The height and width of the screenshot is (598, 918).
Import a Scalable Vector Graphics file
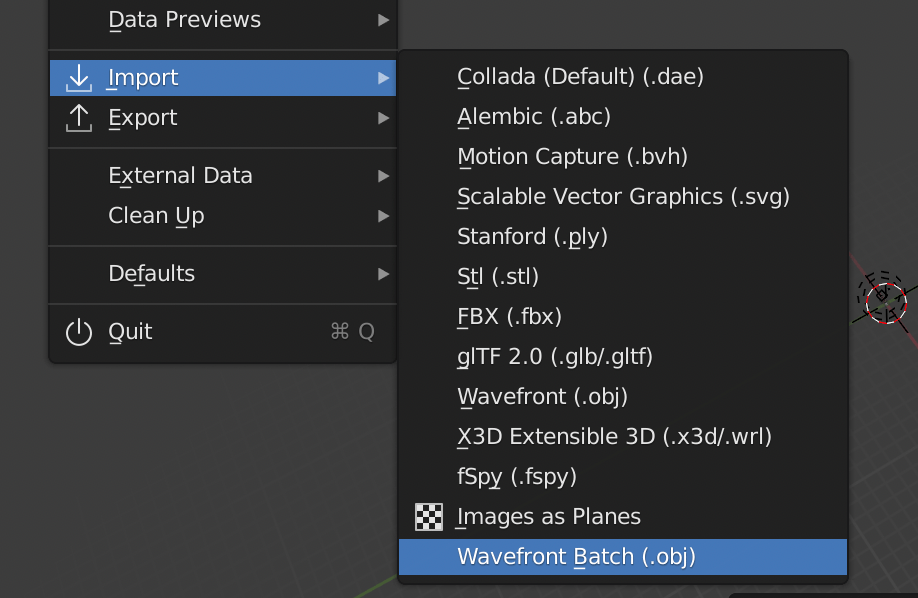click(622, 196)
